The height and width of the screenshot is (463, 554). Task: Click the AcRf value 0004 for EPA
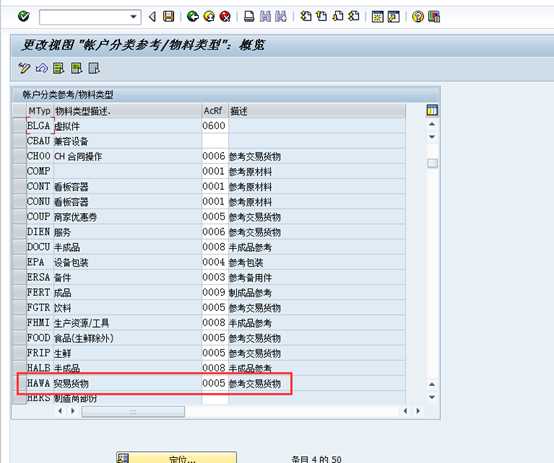(215, 262)
